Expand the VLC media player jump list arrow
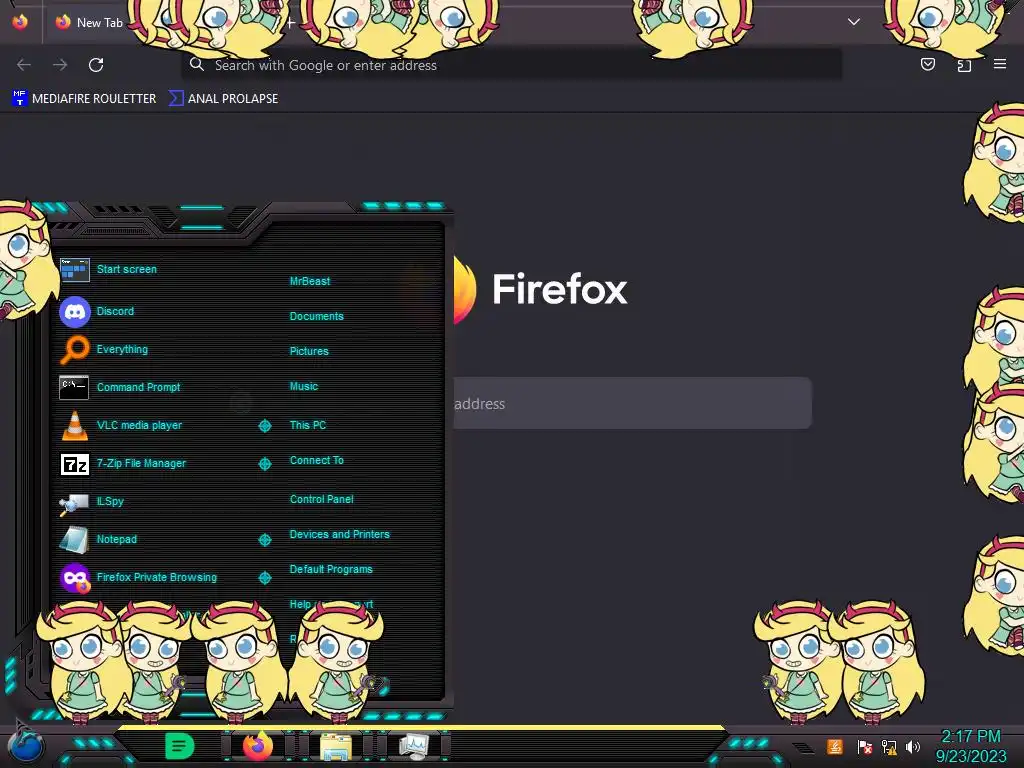Image resolution: width=1024 pixels, height=768 pixels. (x=264, y=426)
